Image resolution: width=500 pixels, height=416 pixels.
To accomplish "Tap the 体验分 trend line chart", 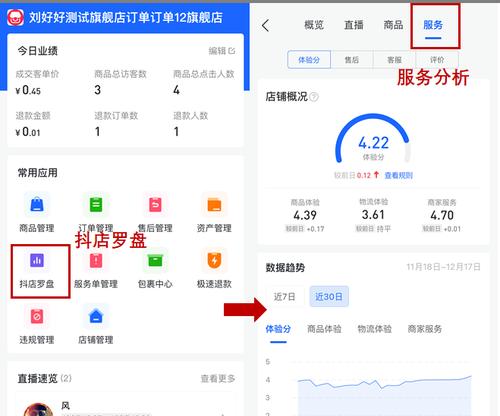I will tap(384, 395).
